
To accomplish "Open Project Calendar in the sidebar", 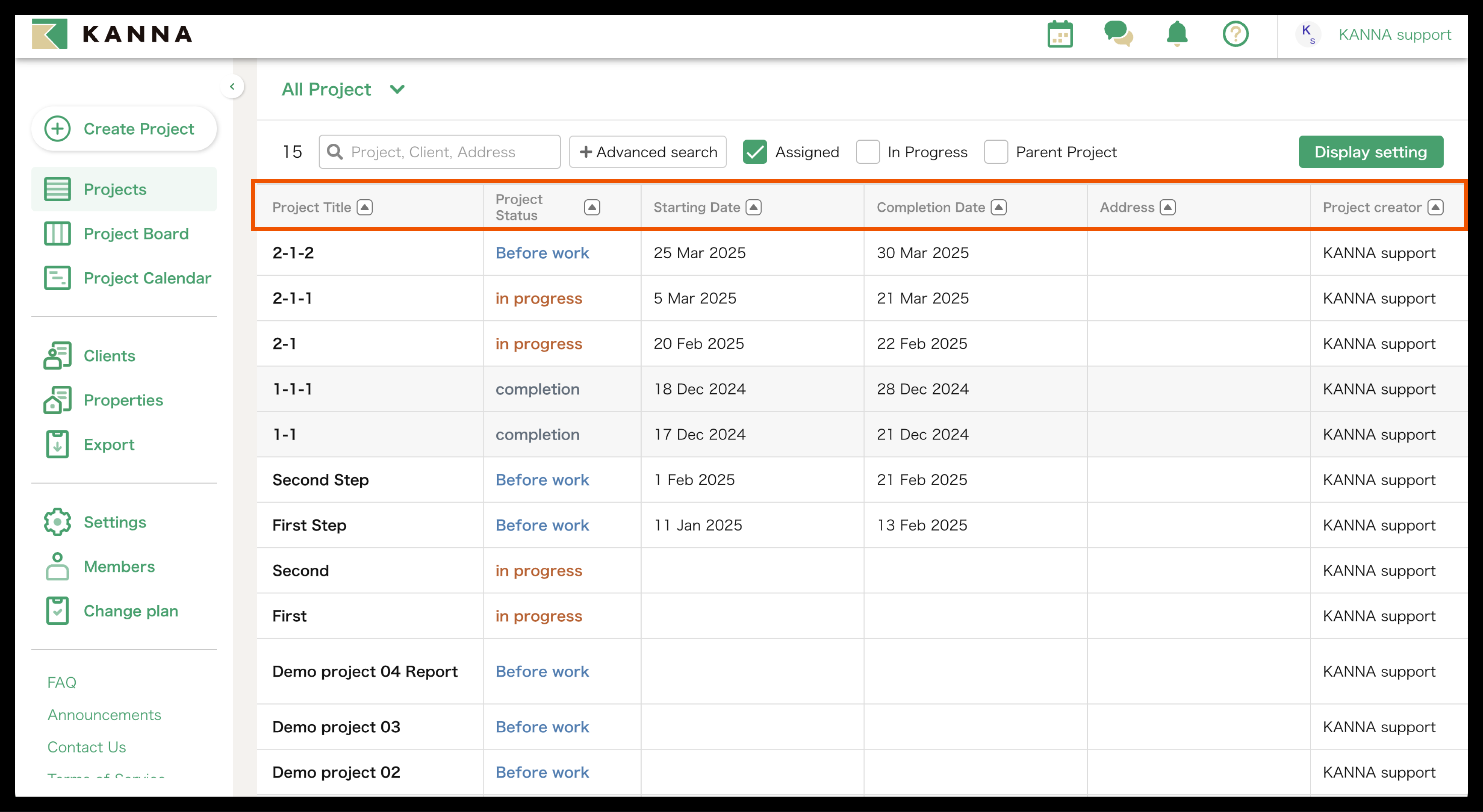I will click(x=147, y=278).
